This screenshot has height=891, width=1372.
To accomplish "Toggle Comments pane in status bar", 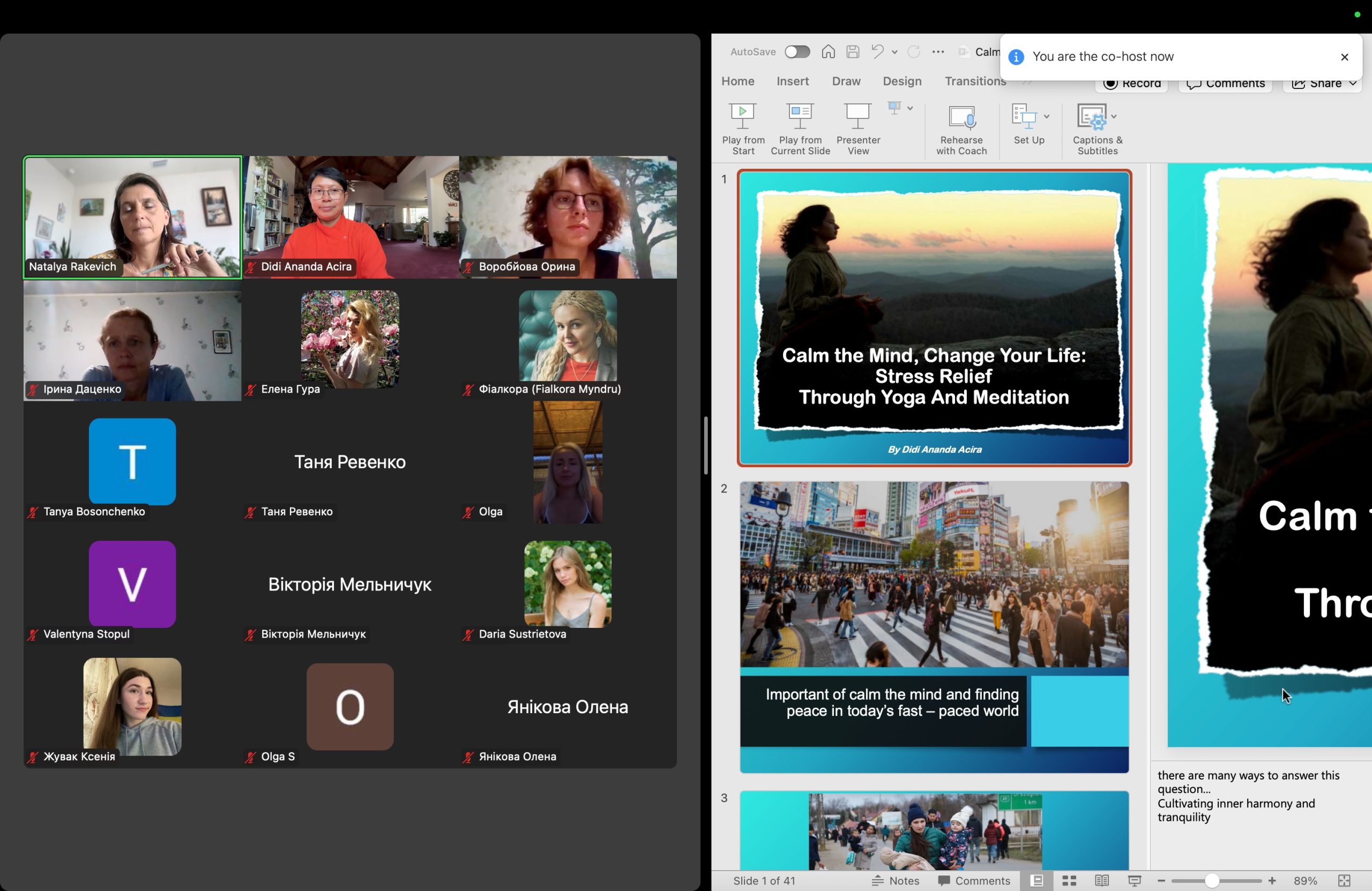I will [x=974, y=880].
